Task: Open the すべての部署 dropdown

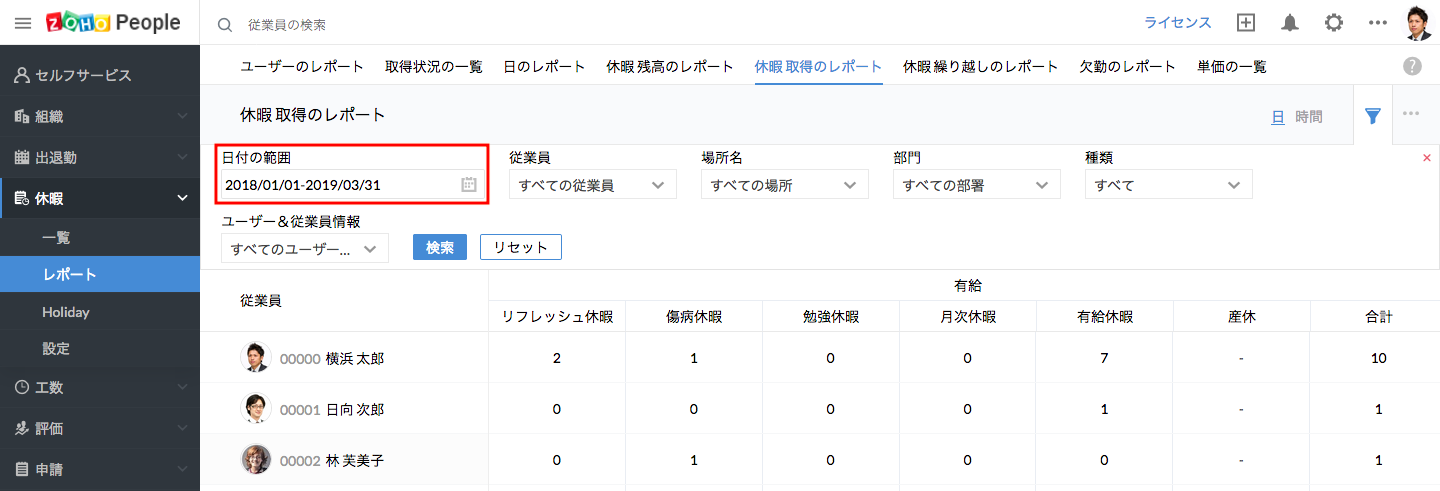Action: pos(976,185)
